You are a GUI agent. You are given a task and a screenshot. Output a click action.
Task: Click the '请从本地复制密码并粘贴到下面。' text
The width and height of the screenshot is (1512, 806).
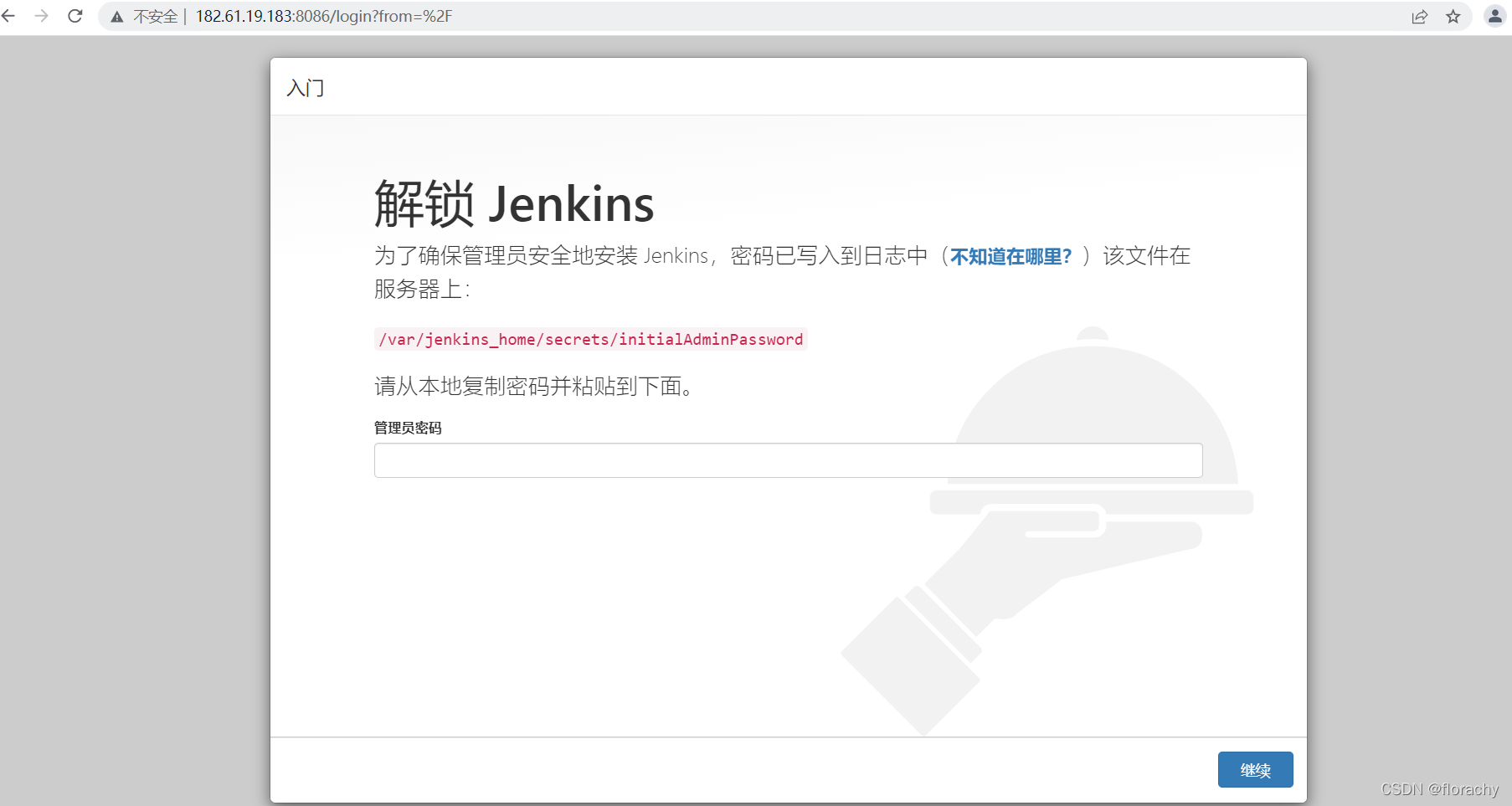535,386
